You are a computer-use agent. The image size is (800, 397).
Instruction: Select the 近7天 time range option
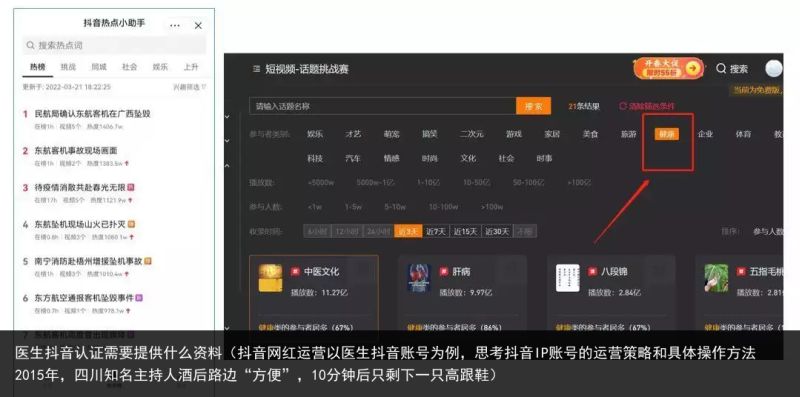point(436,232)
